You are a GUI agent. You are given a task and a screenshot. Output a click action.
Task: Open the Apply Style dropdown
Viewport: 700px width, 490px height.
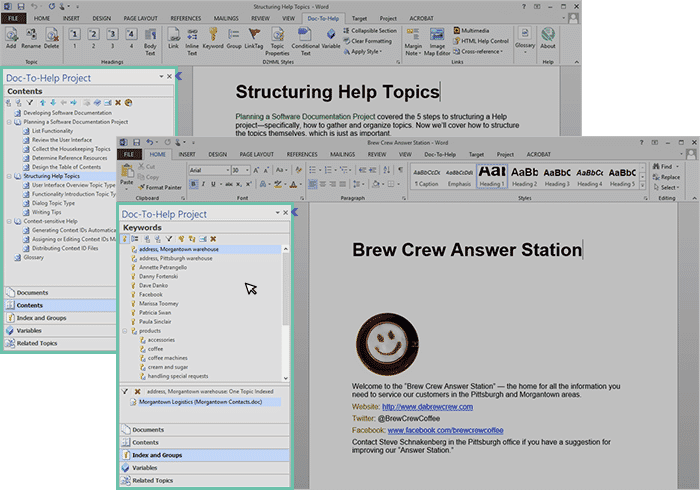click(x=362, y=52)
